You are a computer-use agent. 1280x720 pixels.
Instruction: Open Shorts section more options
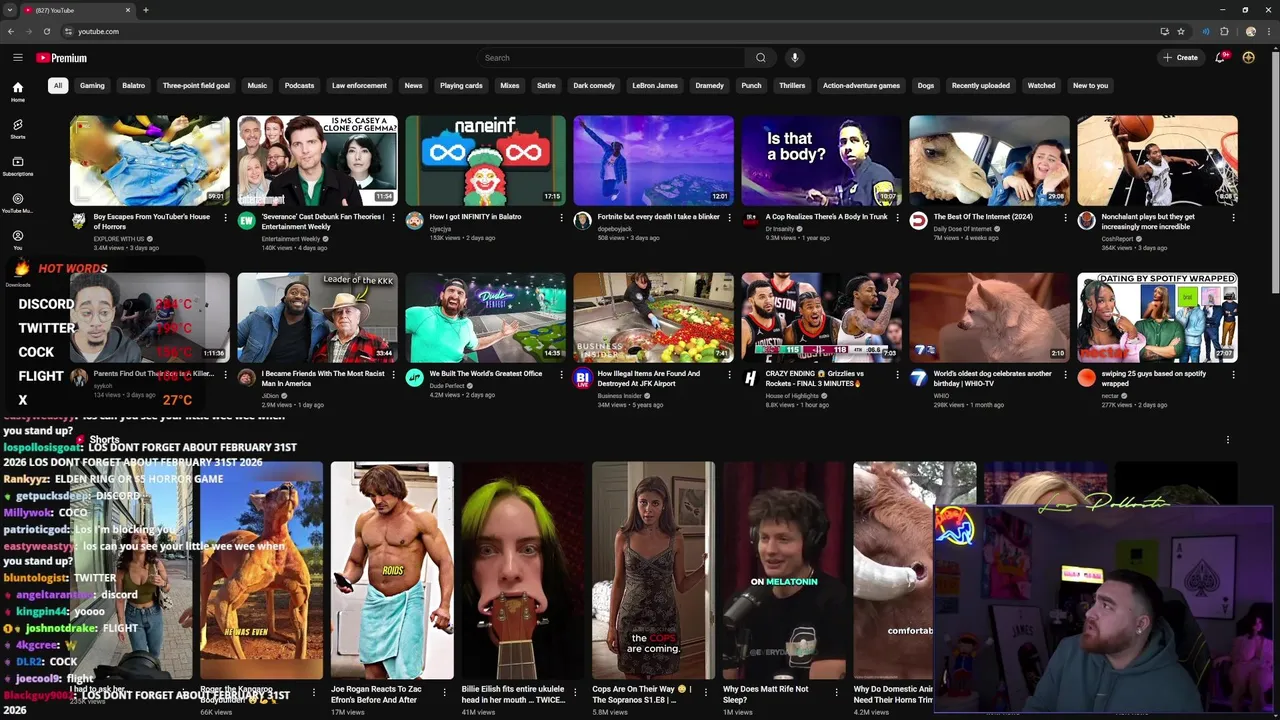1228,440
